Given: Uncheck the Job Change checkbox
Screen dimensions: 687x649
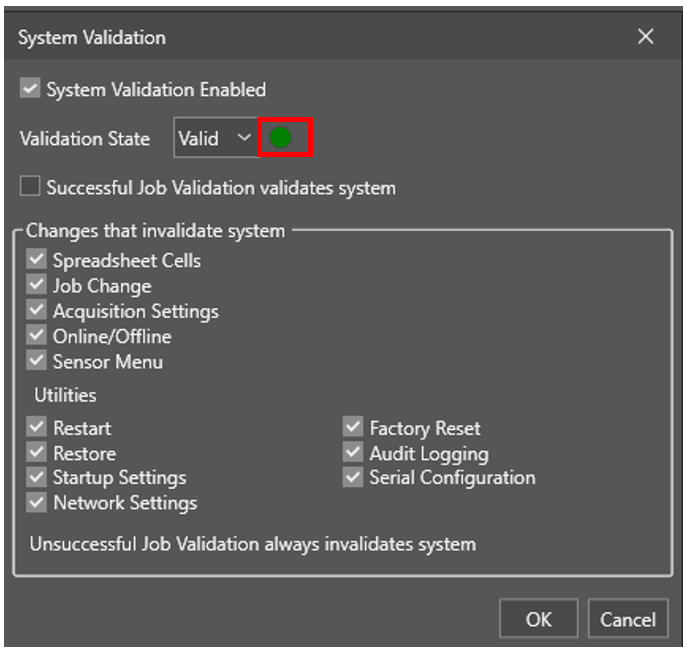Looking at the screenshot, I should tap(37, 286).
